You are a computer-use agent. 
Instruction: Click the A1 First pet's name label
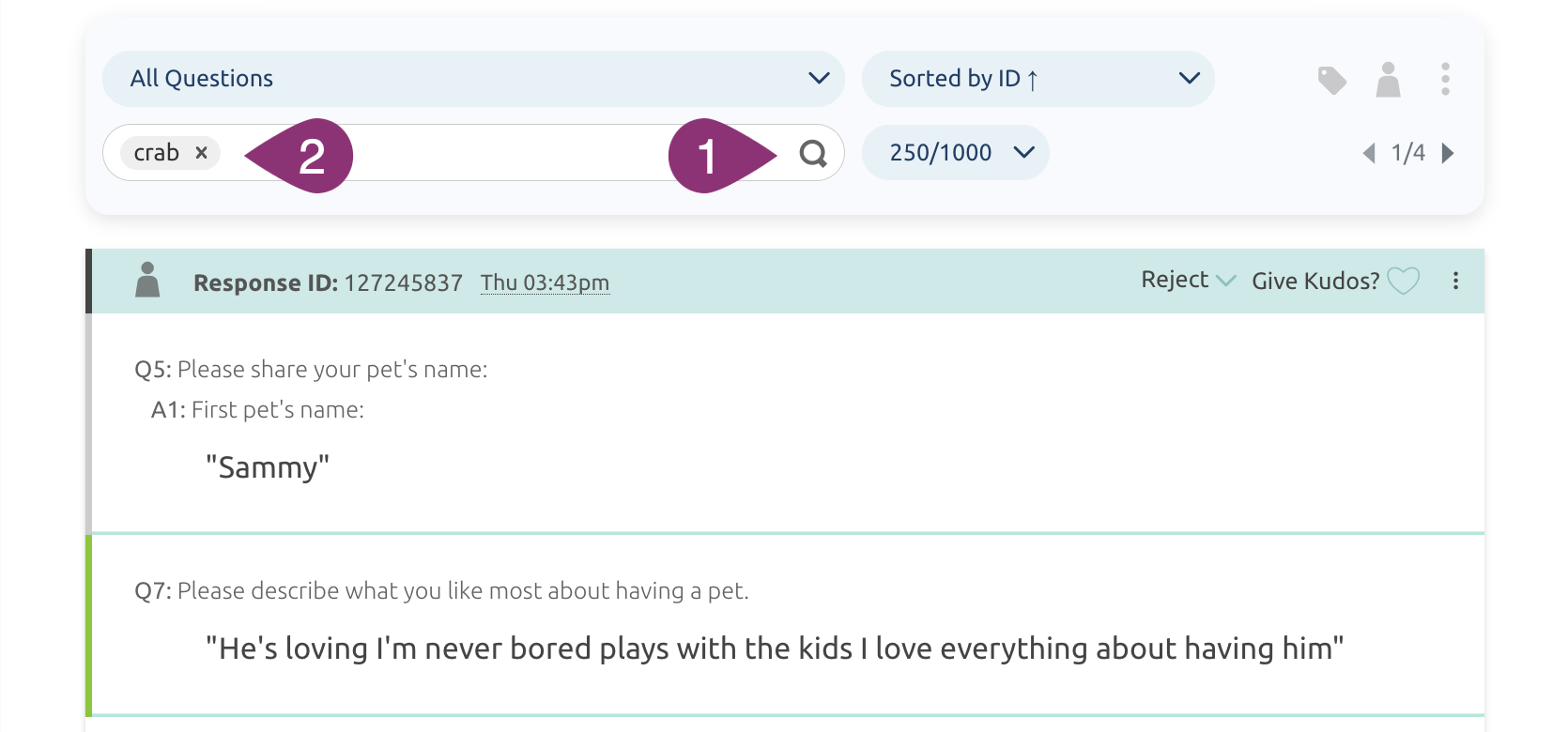(257, 410)
